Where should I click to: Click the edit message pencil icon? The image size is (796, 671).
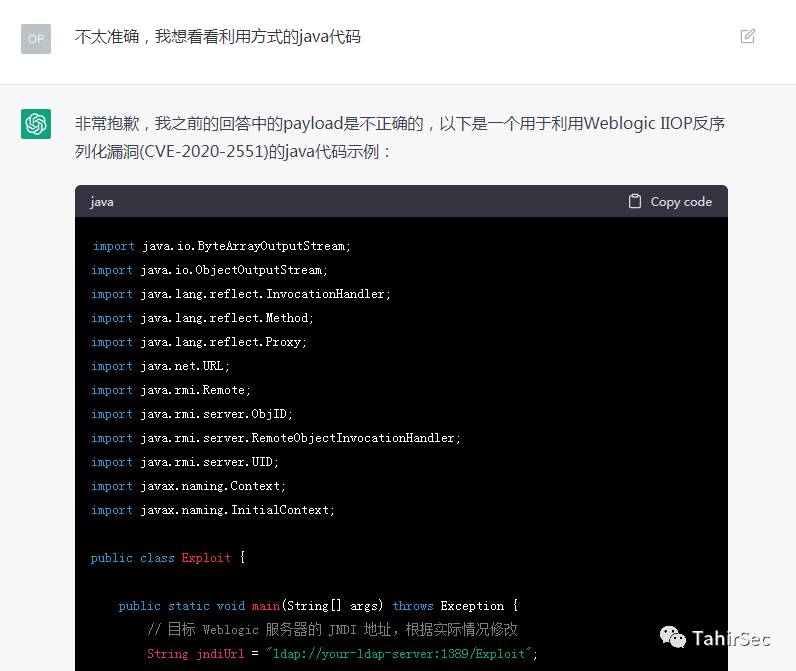pos(747,36)
